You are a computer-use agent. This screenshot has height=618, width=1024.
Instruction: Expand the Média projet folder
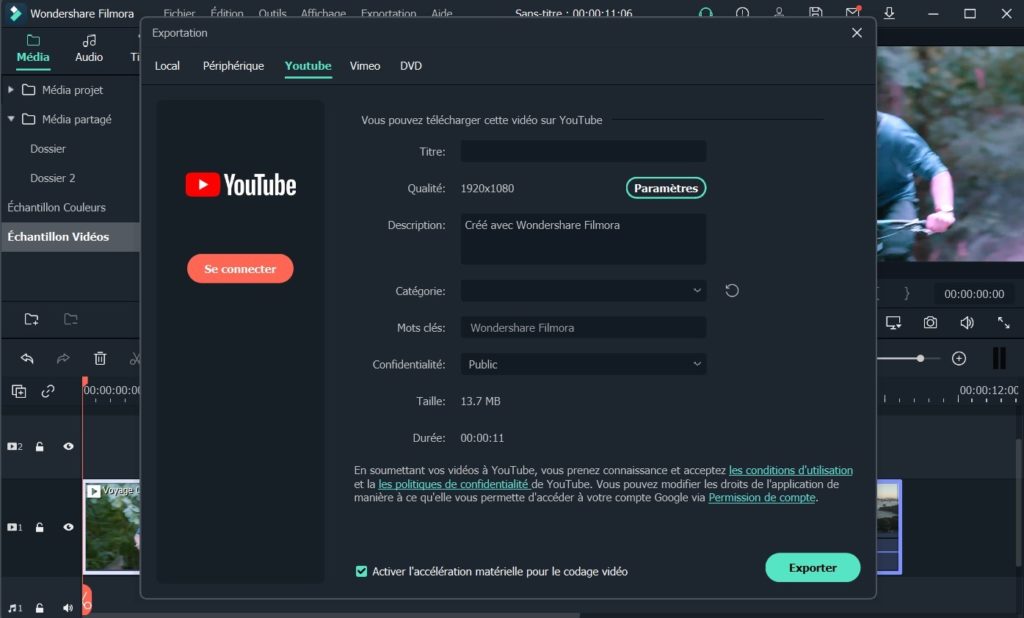pos(10,89)
